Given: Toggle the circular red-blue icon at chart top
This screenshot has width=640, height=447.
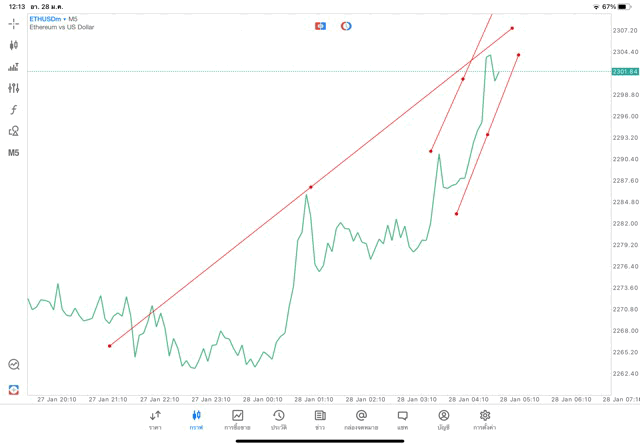Looking at the screenshot, I should (346, 26).
